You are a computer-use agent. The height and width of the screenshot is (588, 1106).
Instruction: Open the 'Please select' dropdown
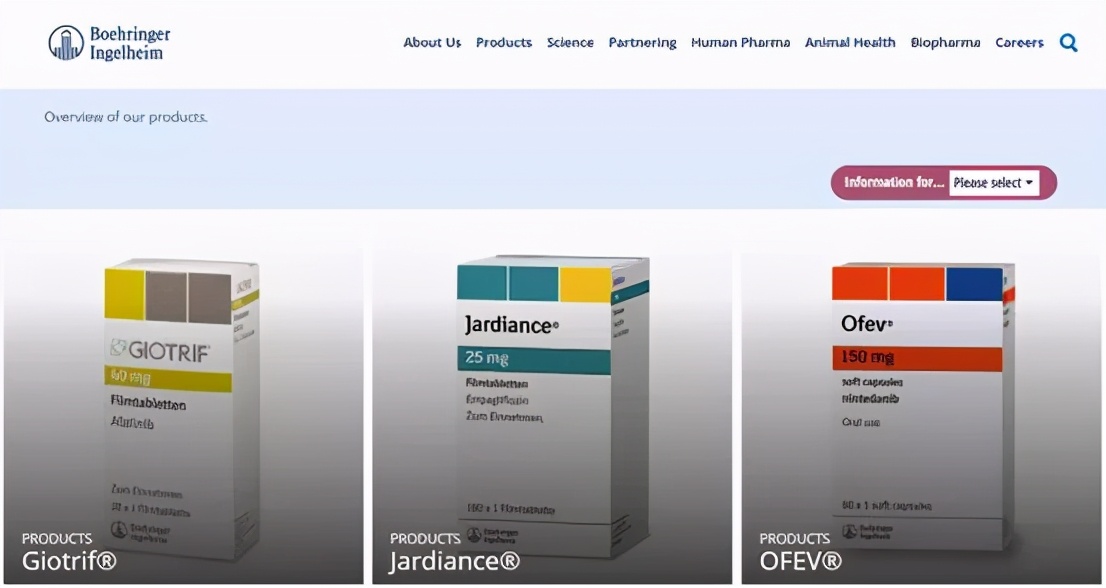[x=994, y=183]
